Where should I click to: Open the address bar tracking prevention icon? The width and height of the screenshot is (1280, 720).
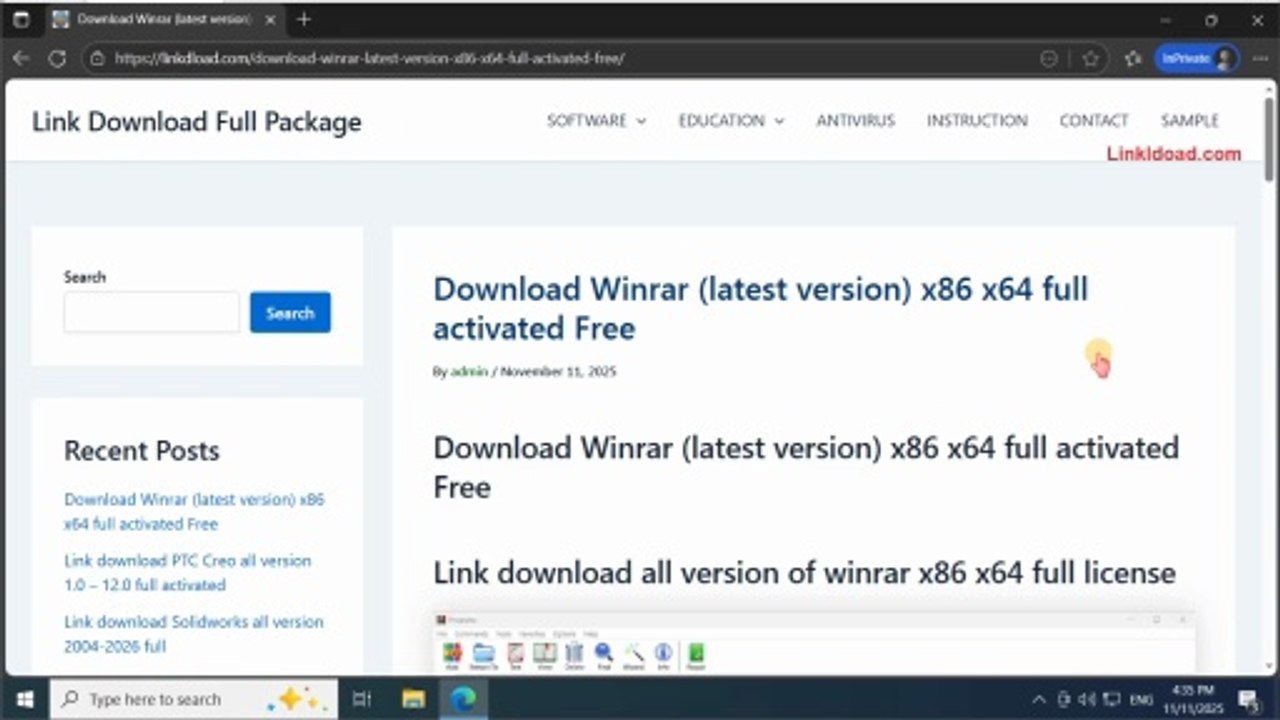tap(1048, 58)
